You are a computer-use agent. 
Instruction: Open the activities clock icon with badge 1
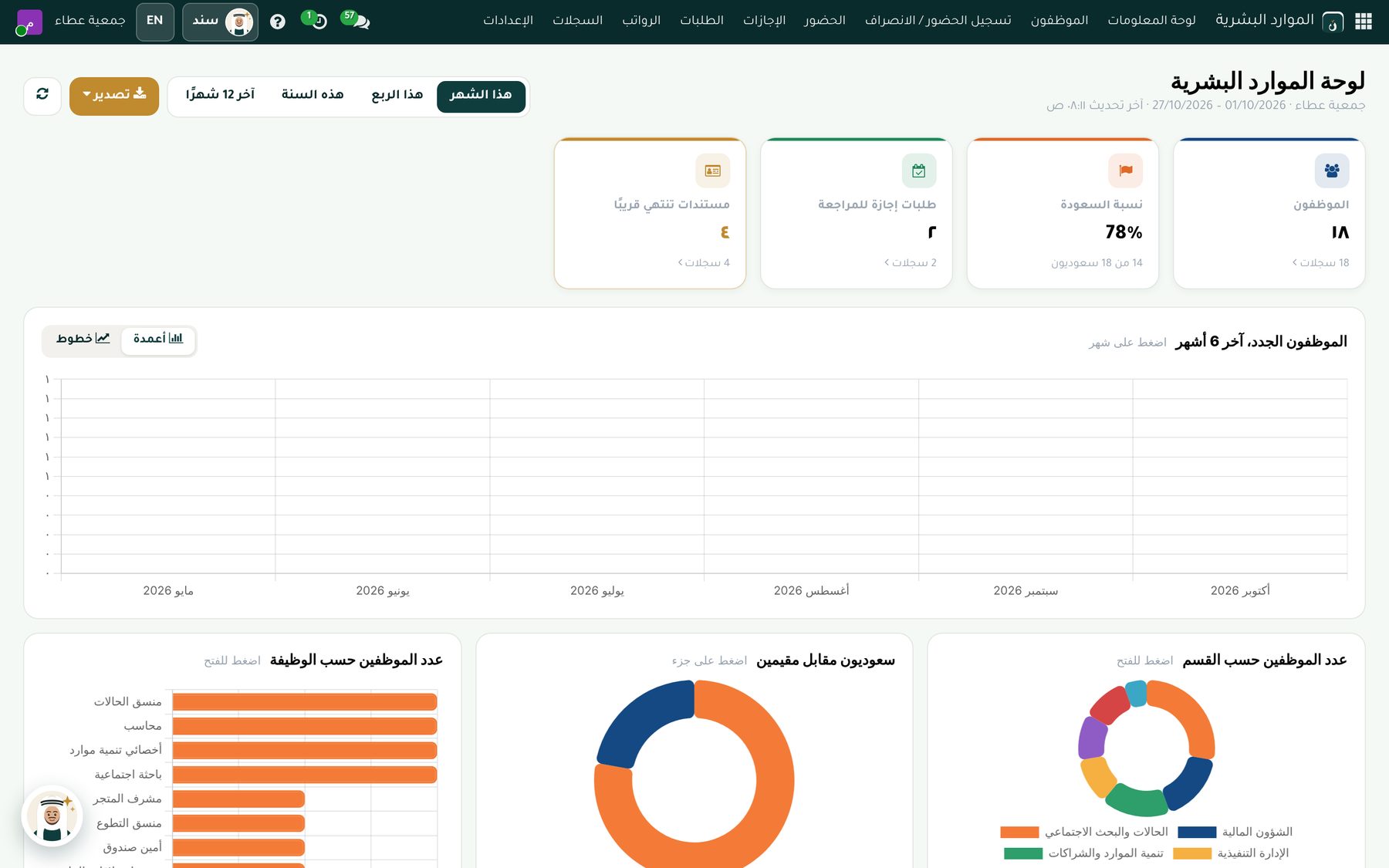coord(316,20)
